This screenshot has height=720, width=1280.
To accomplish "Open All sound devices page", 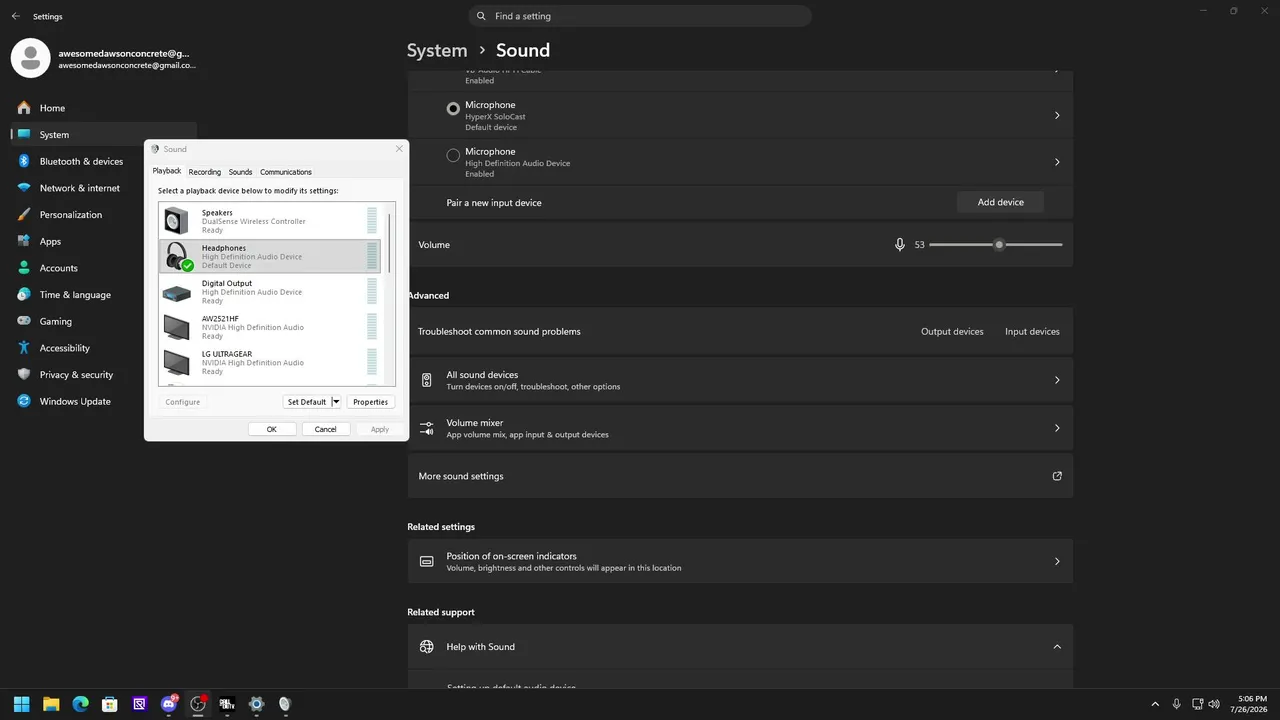I will tap(740, 380).
